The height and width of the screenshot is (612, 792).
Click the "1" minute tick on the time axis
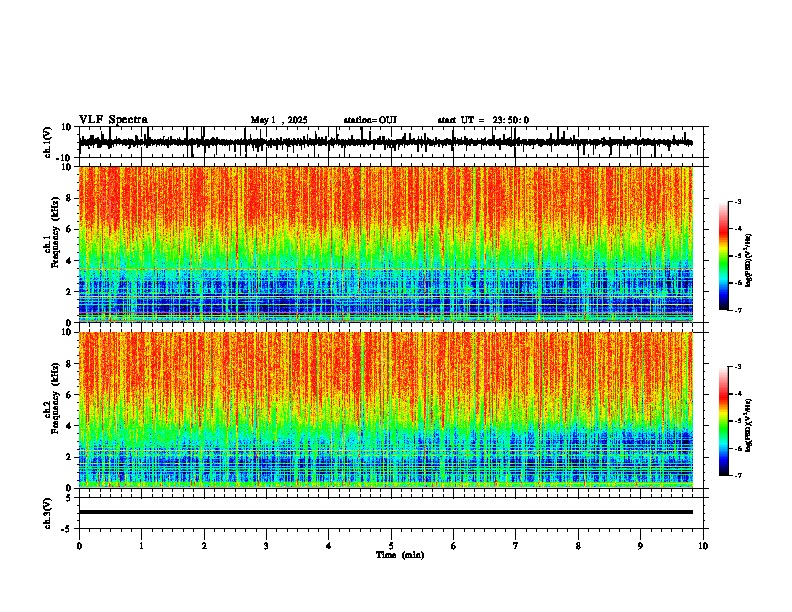[141, 546]
